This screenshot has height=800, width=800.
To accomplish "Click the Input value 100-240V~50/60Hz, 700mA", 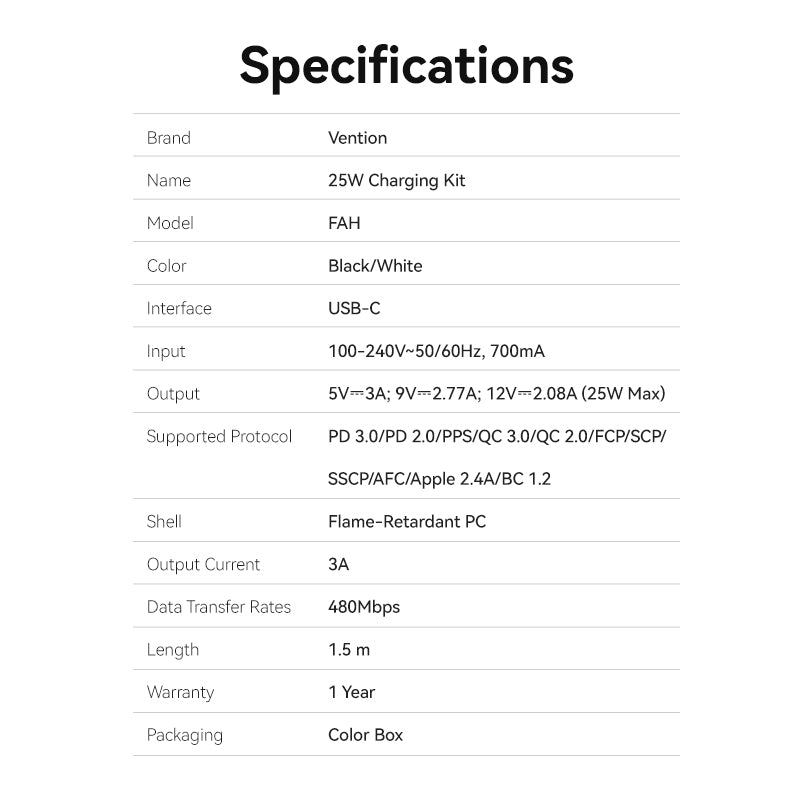I will click(x=436, y=351).
